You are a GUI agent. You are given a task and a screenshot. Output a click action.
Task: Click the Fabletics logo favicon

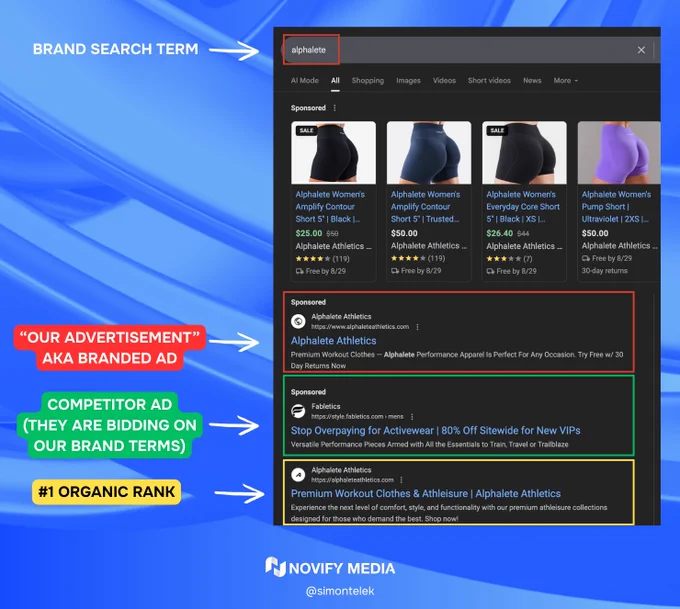298,411
